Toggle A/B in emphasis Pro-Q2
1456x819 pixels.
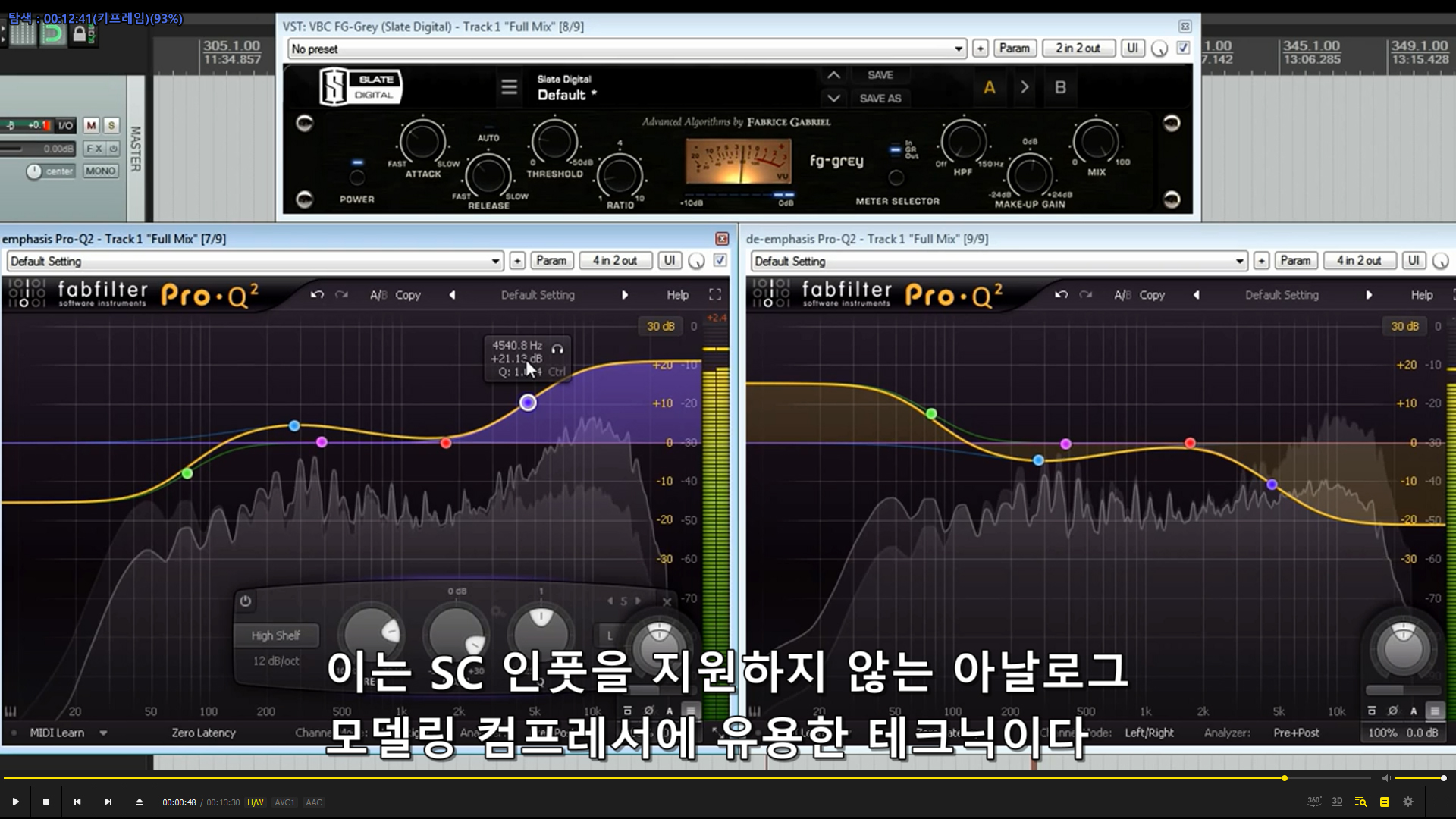378,295
